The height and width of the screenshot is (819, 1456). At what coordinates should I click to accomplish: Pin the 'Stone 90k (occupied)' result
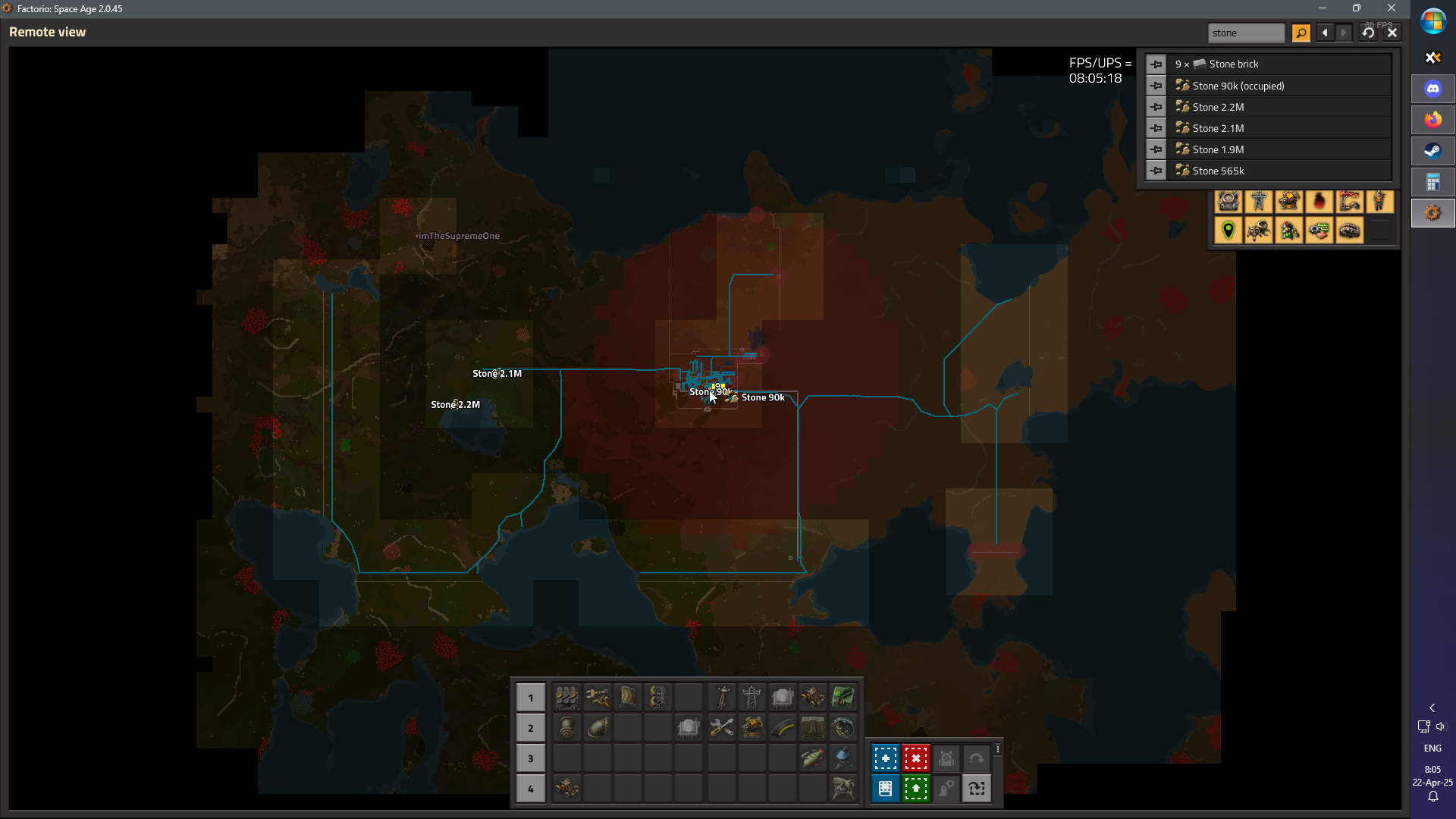pos(1156,86)
